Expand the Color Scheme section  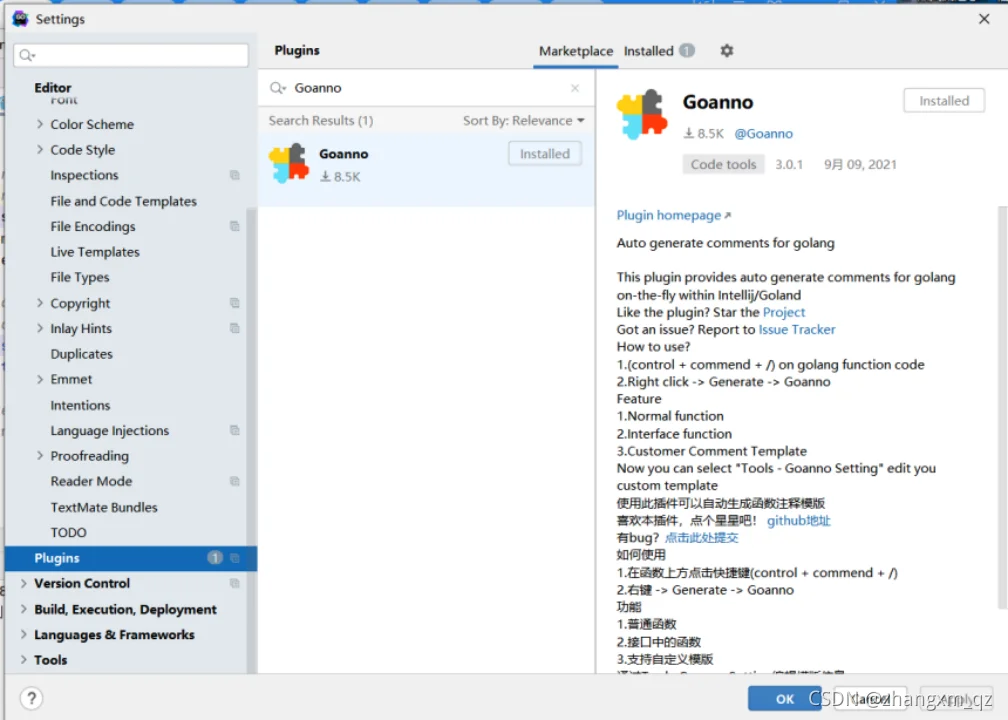(40, 124)
